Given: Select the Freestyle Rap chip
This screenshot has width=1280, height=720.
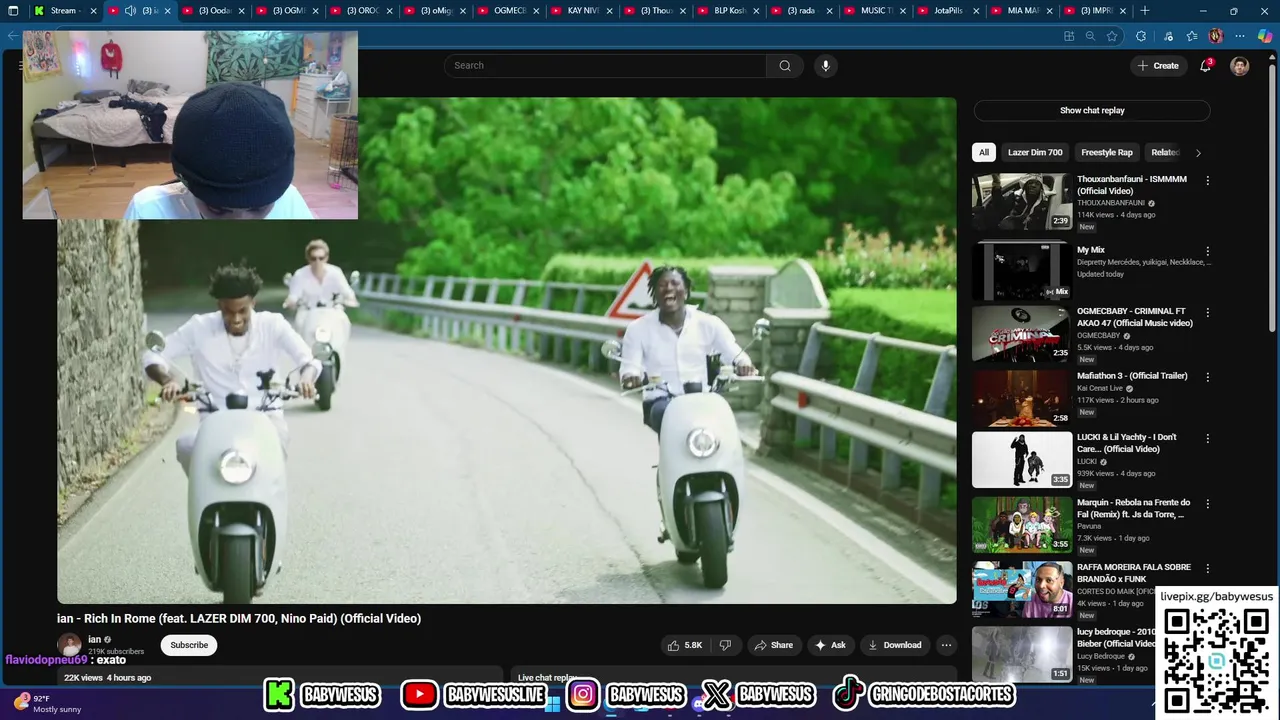Looking at the screenshot, I should tap(1107, 152).
